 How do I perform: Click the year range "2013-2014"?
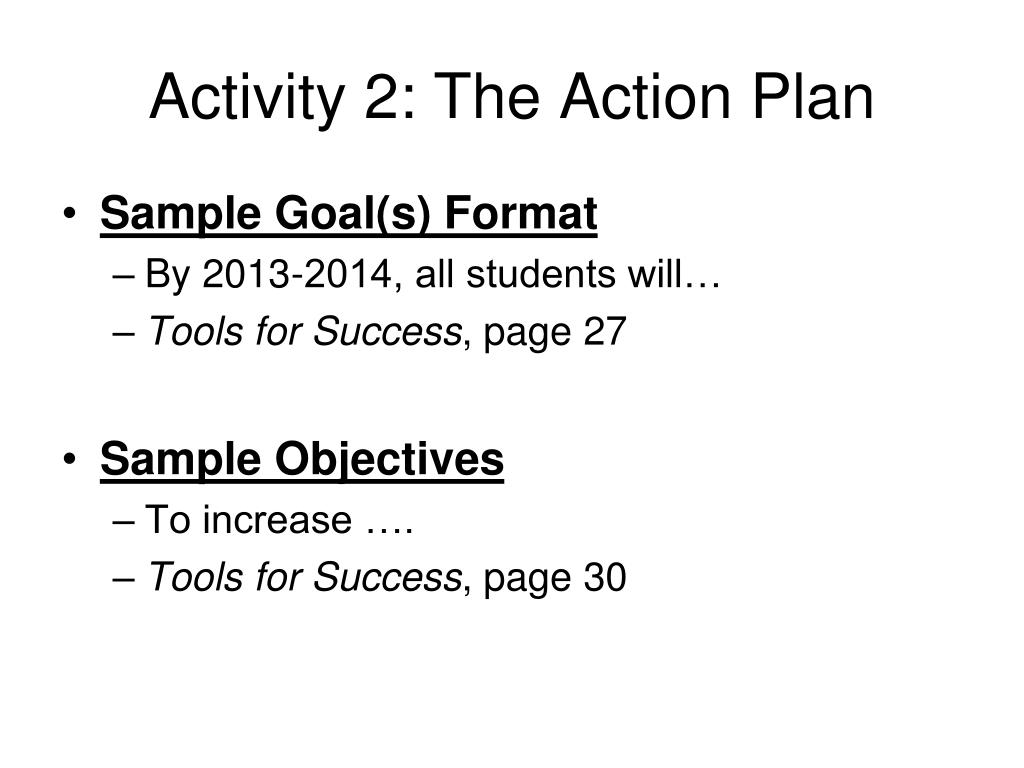pos(297,274)
